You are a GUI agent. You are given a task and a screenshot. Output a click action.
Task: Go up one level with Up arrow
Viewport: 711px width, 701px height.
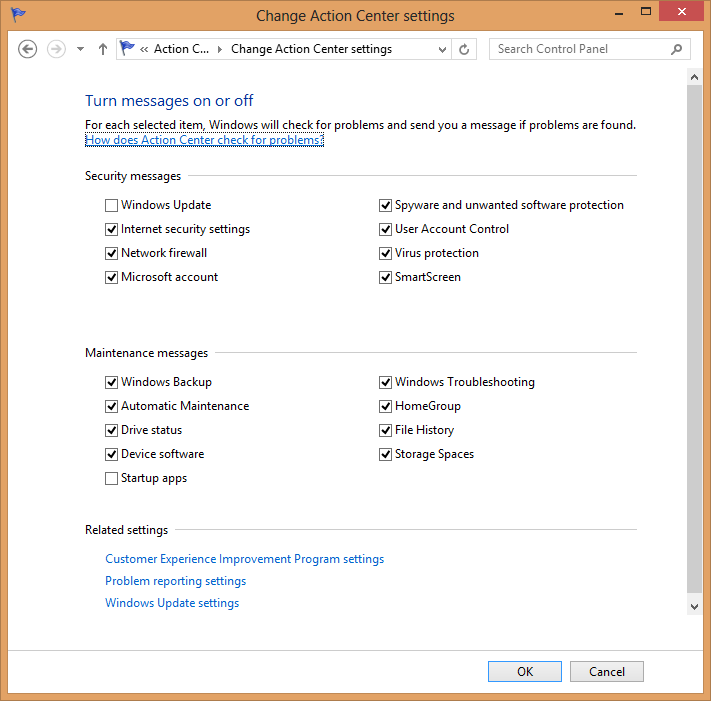coord(103,49)
